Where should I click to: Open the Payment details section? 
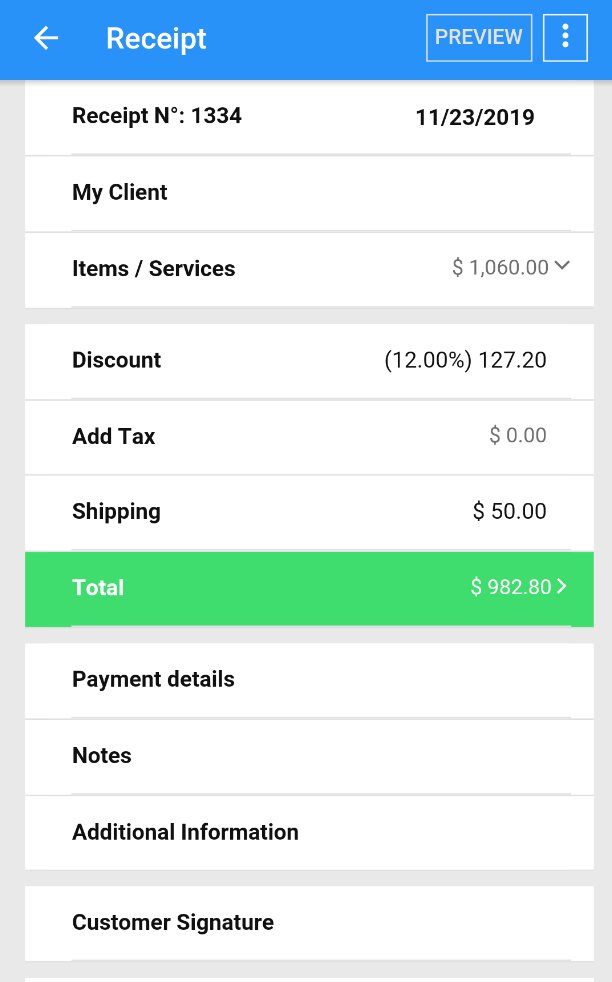153,680
